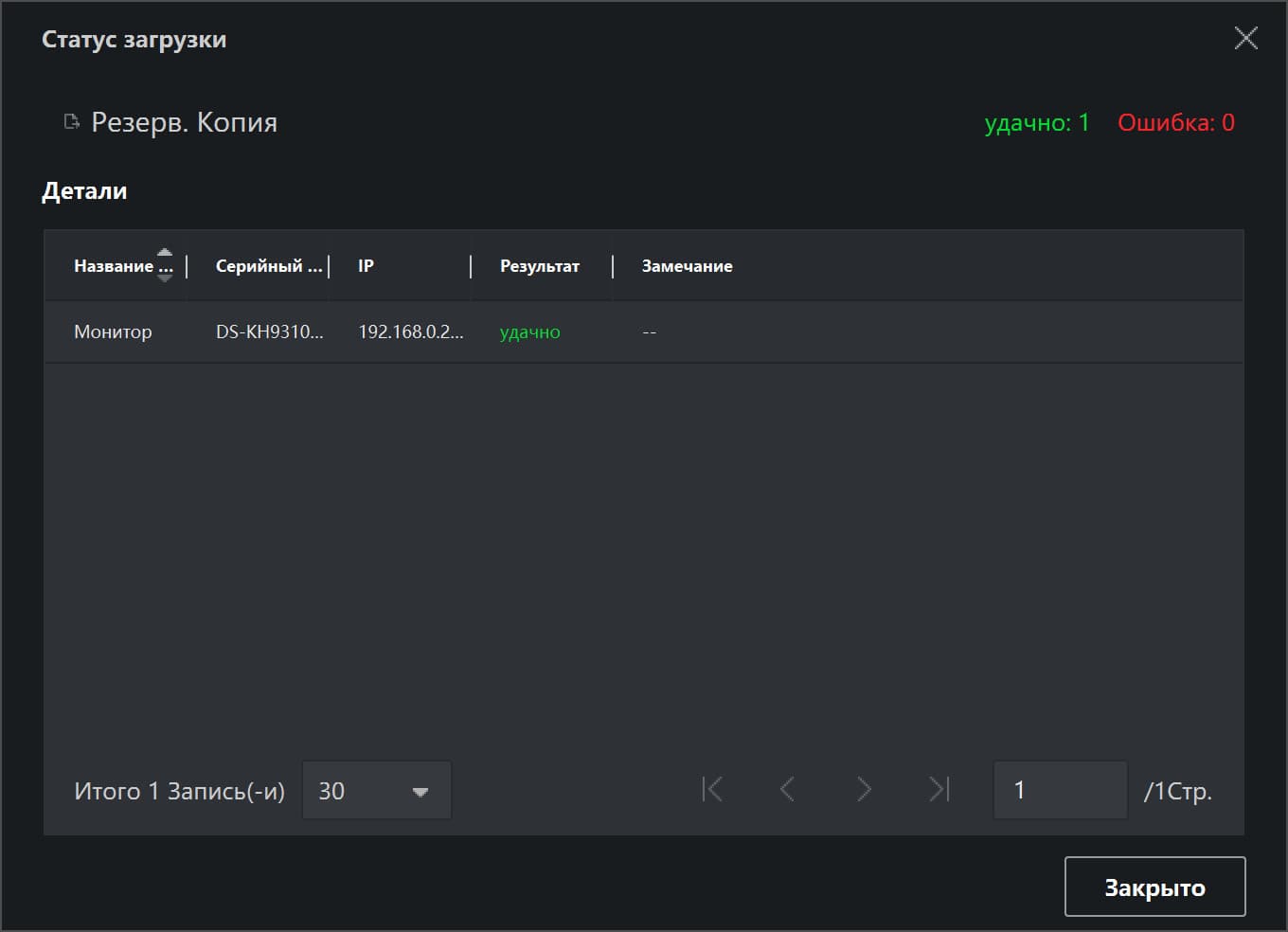Jump to the last page of results

tap(939, 789)
